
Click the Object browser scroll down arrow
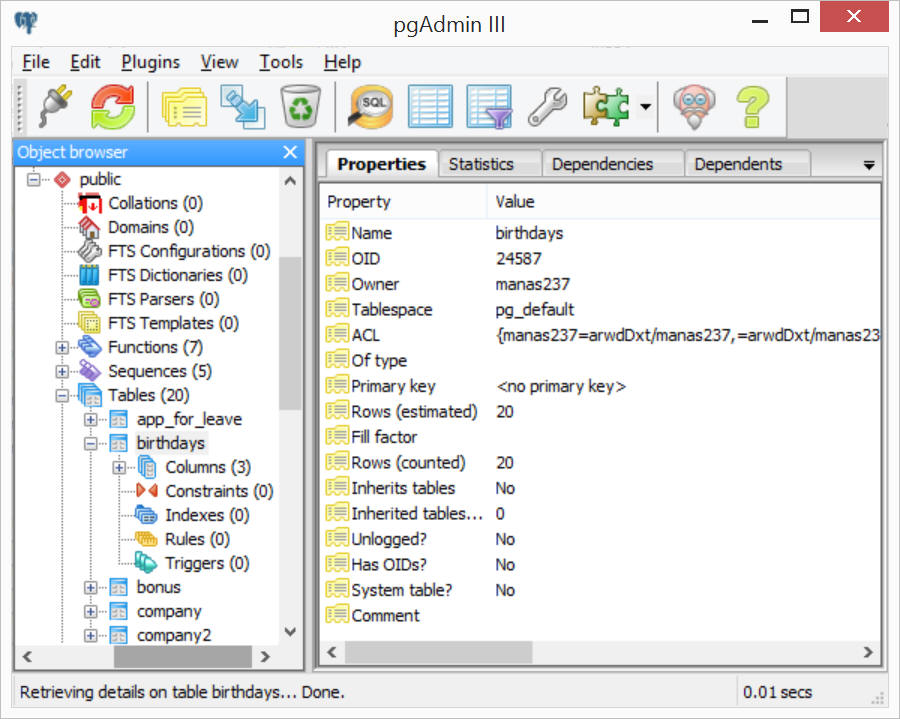click(290, 632)
